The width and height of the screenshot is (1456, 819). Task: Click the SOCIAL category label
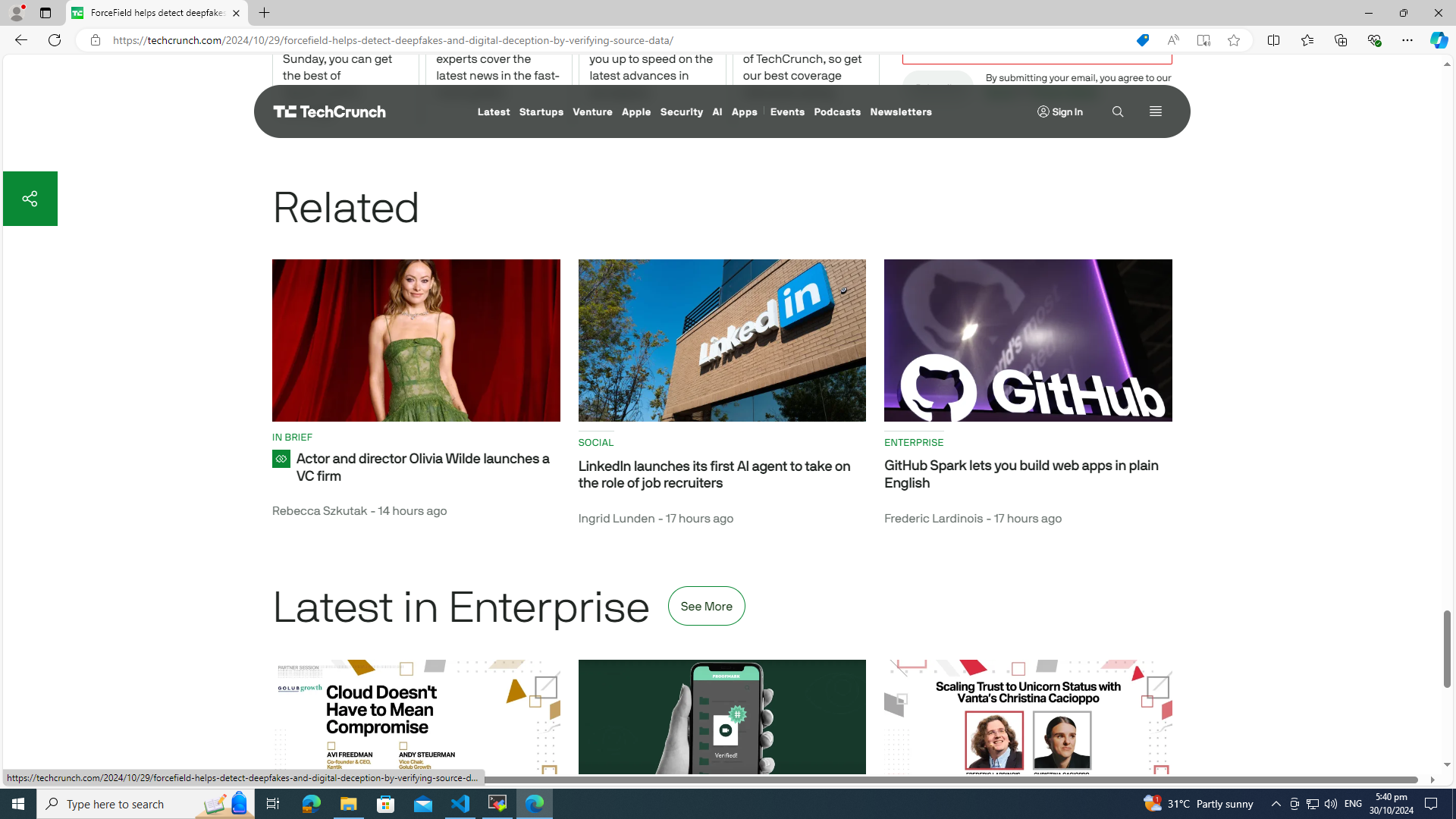coord(596,442)
